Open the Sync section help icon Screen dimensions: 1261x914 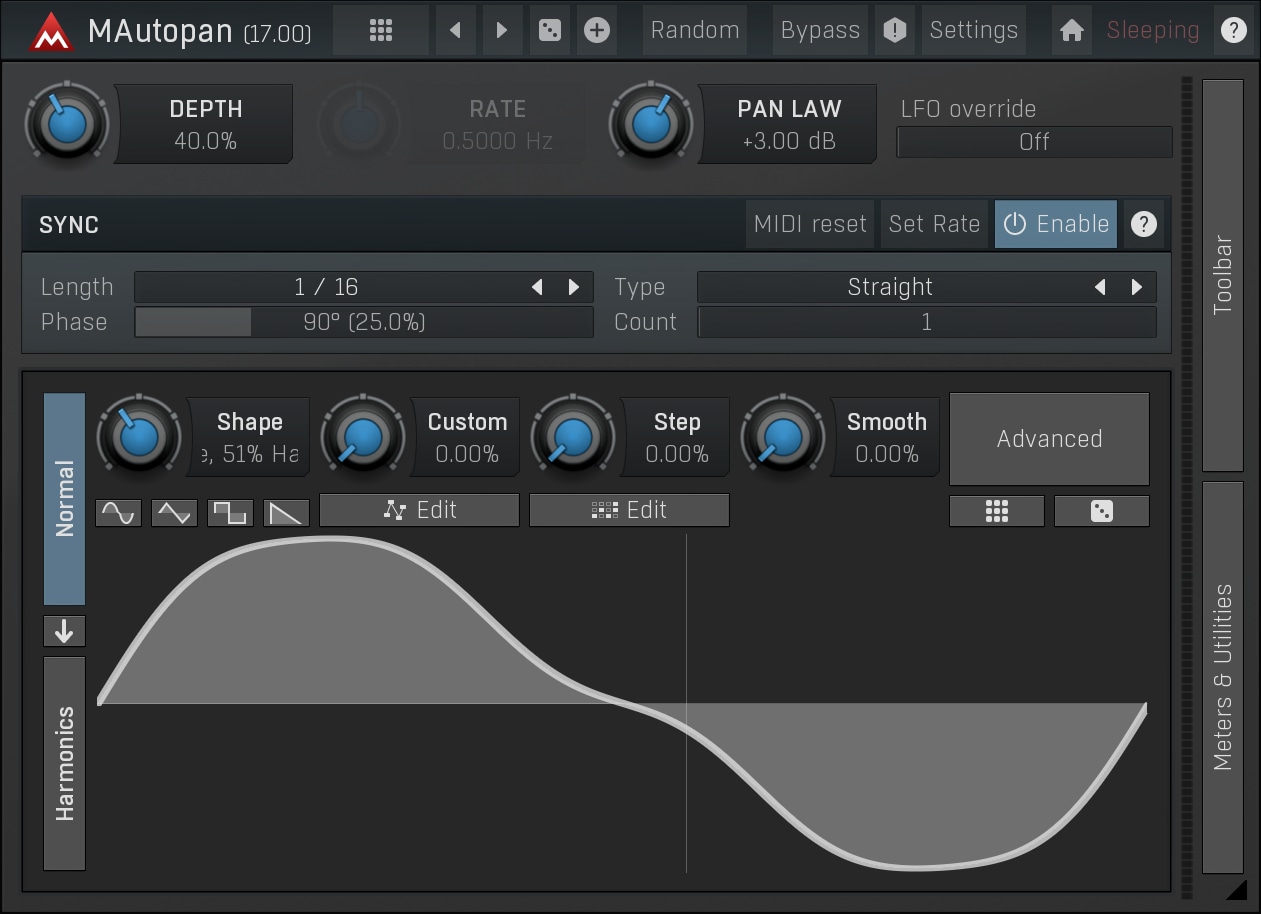[x=1143, y=224]
